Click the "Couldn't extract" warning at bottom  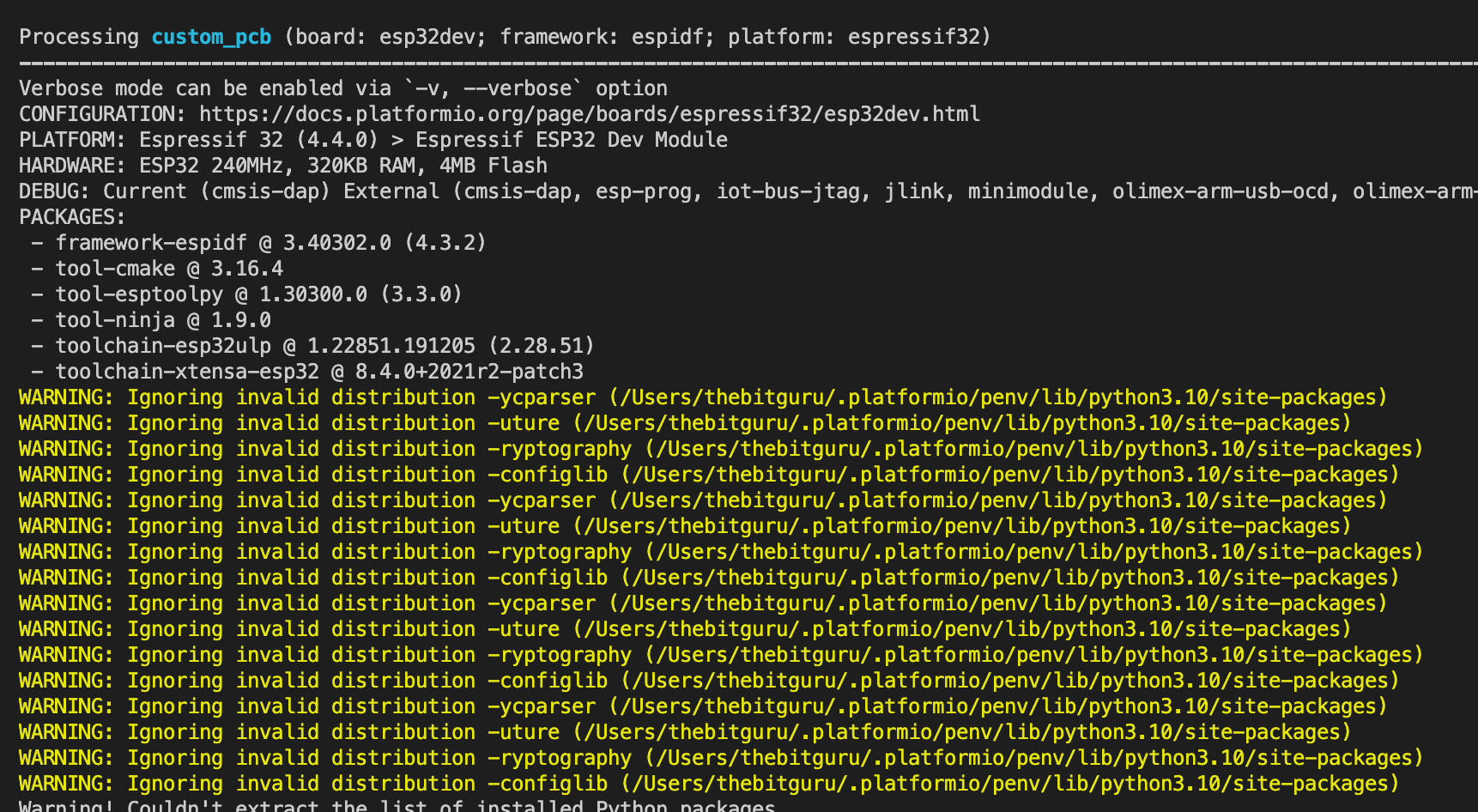tap(397, 806)
